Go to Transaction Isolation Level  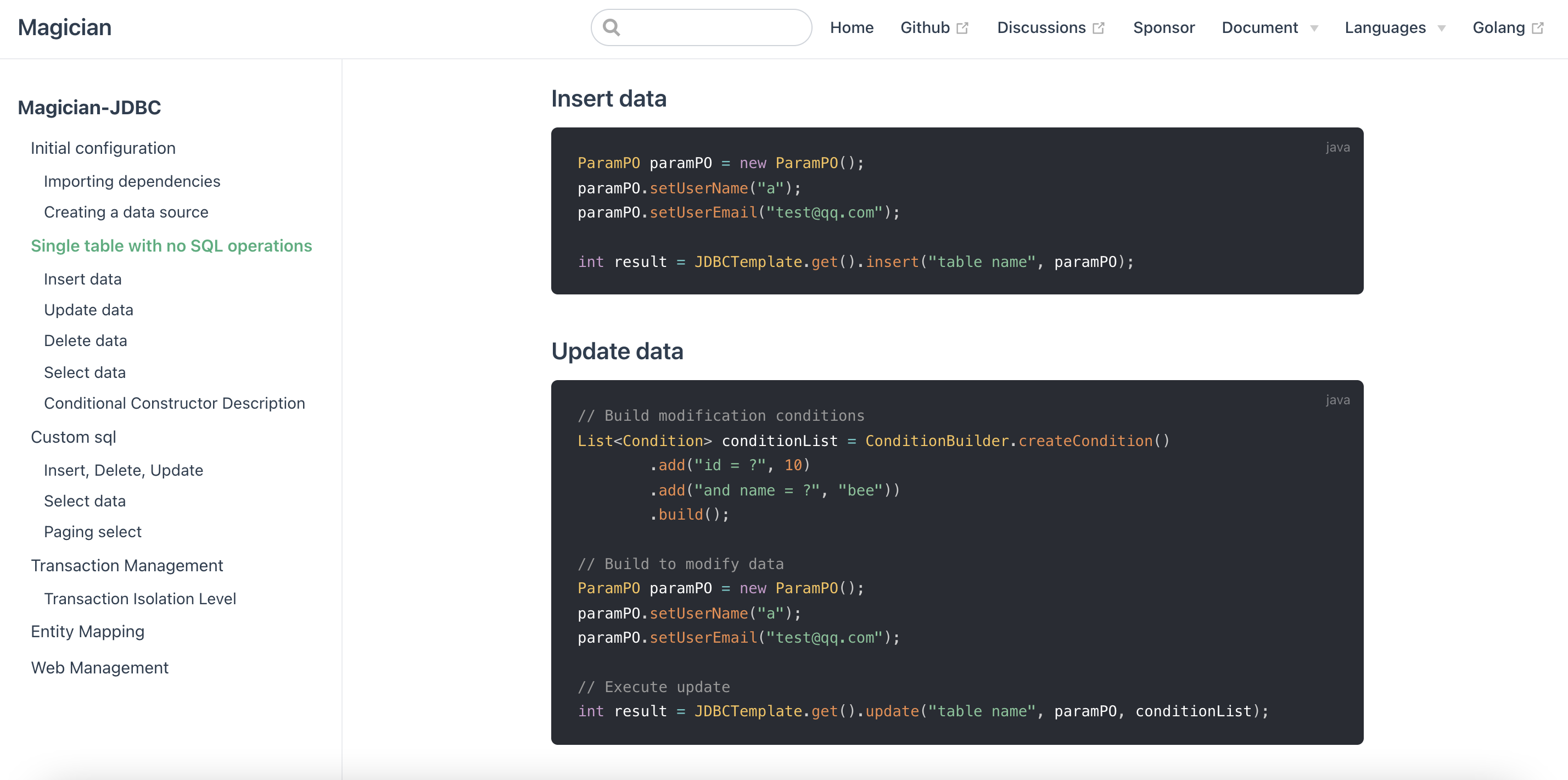tap(139, 599)
